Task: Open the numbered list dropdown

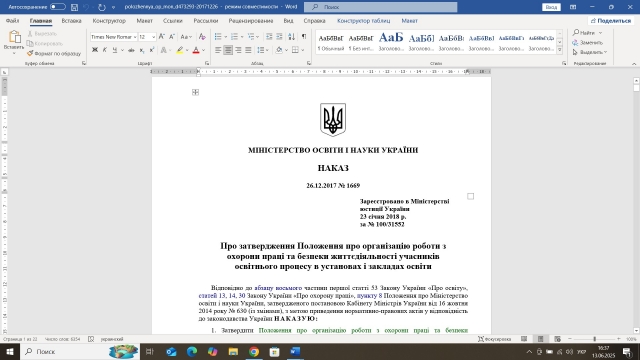Action: pos(242,37)
